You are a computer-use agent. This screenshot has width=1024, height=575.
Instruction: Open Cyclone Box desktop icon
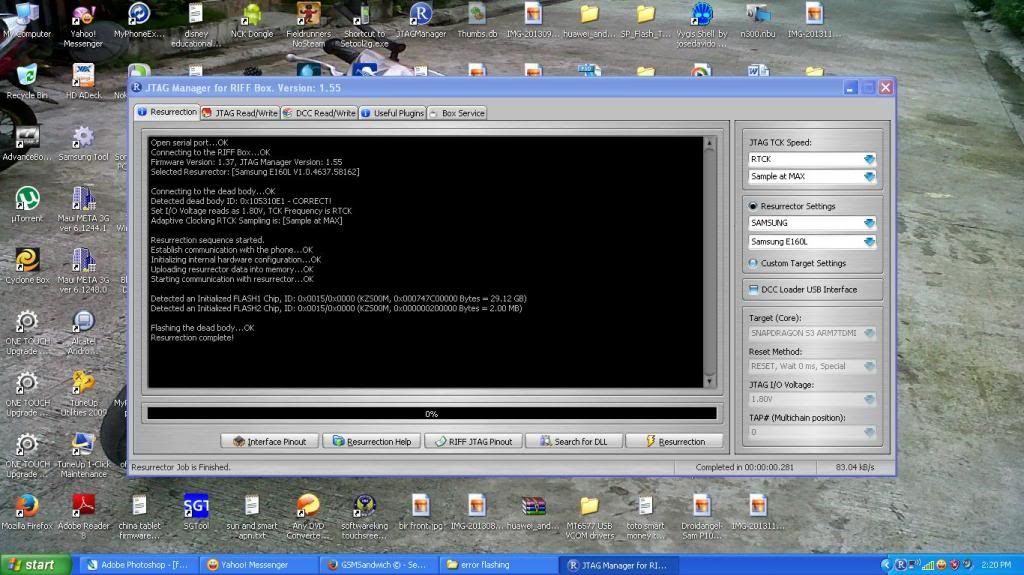click(27, 267)
